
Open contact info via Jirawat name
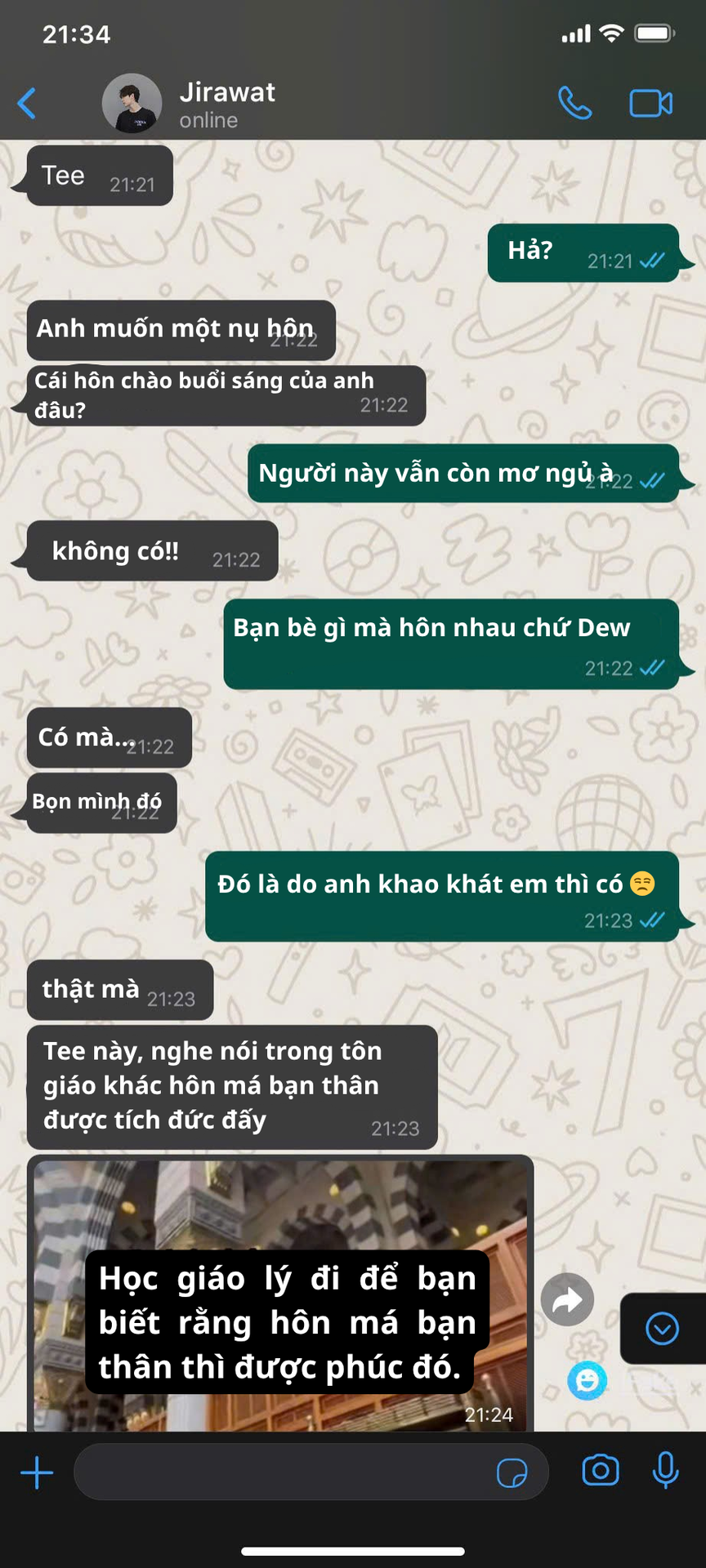point(227,92)
